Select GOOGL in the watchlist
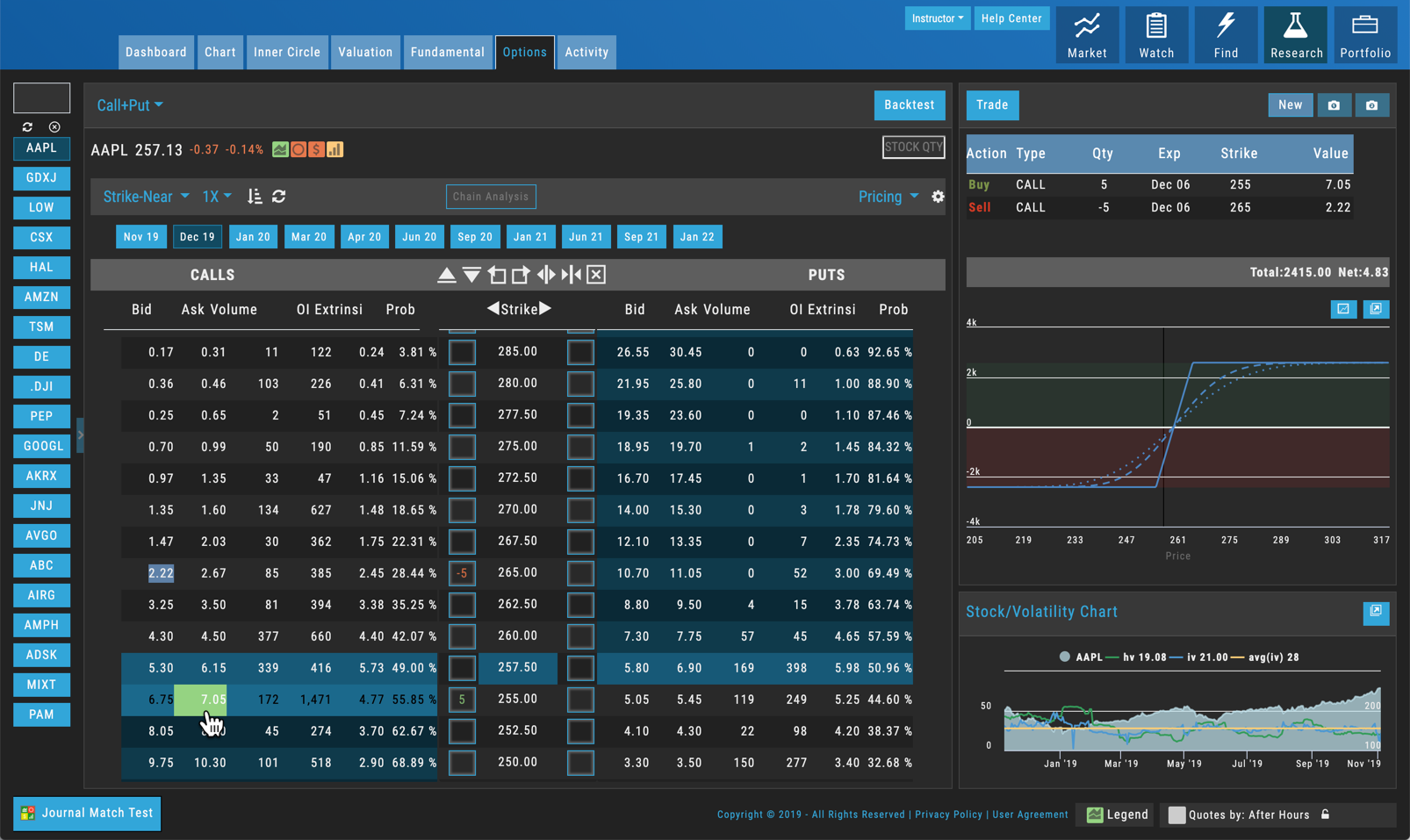Screen dimensions: 1410x840 click(x=42, y=446)
